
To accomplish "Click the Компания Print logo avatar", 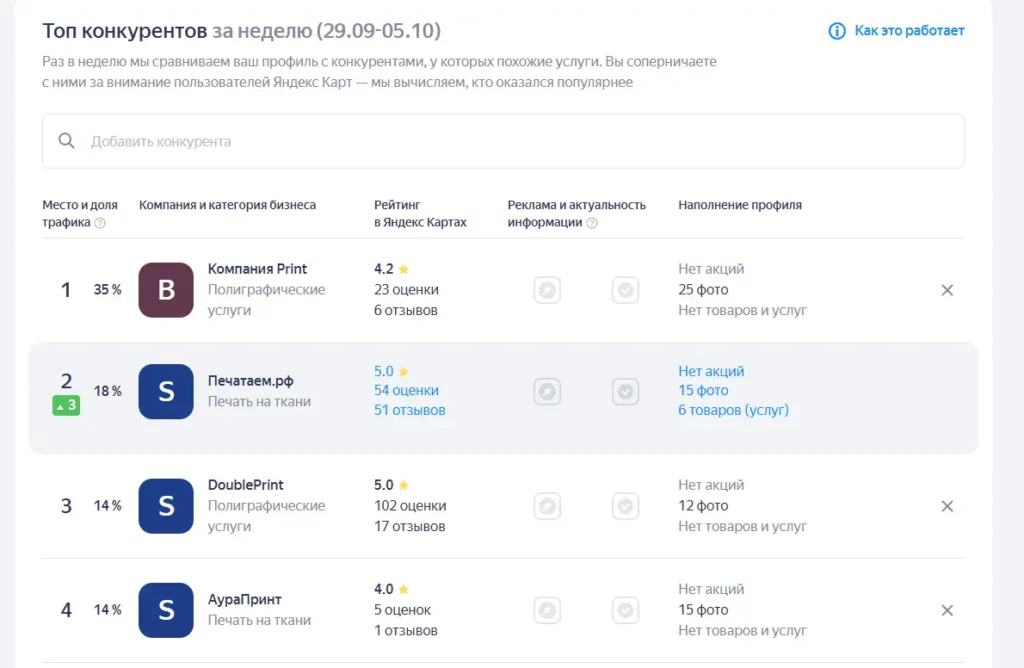I will [166, 290].
